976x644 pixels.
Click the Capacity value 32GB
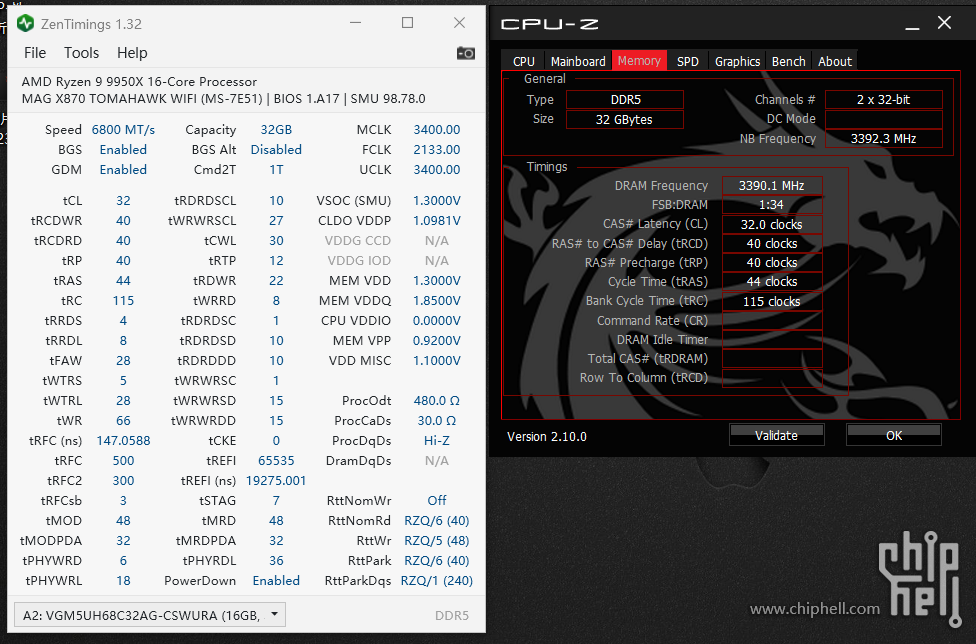click(276, 129)
